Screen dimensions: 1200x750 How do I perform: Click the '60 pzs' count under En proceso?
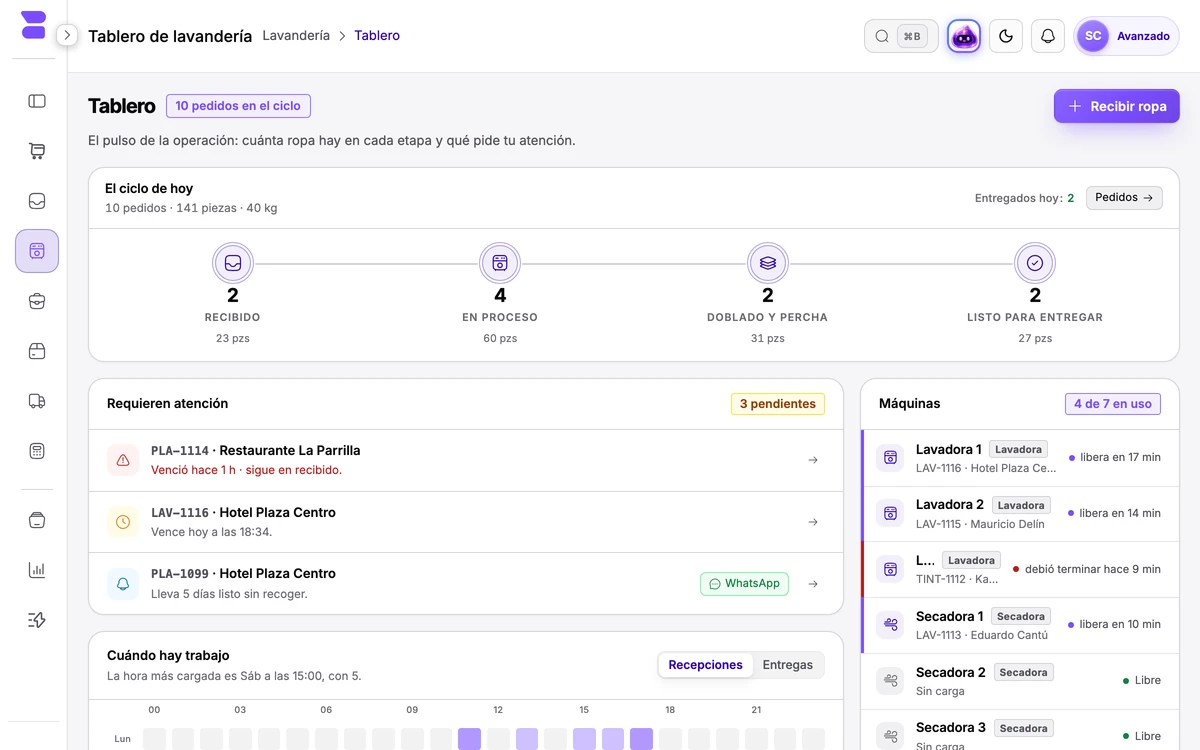point(500,338)
